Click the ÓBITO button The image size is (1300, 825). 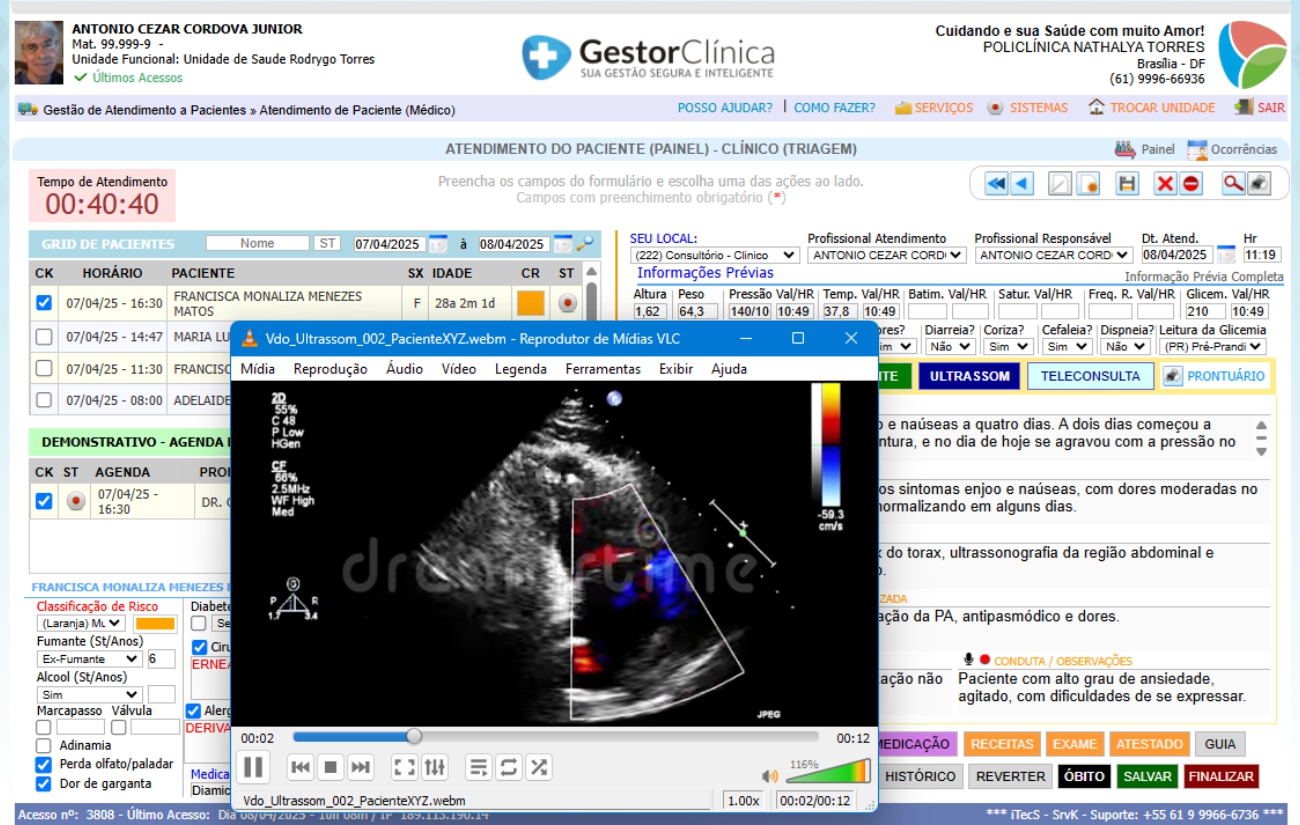click(1084, 776)
